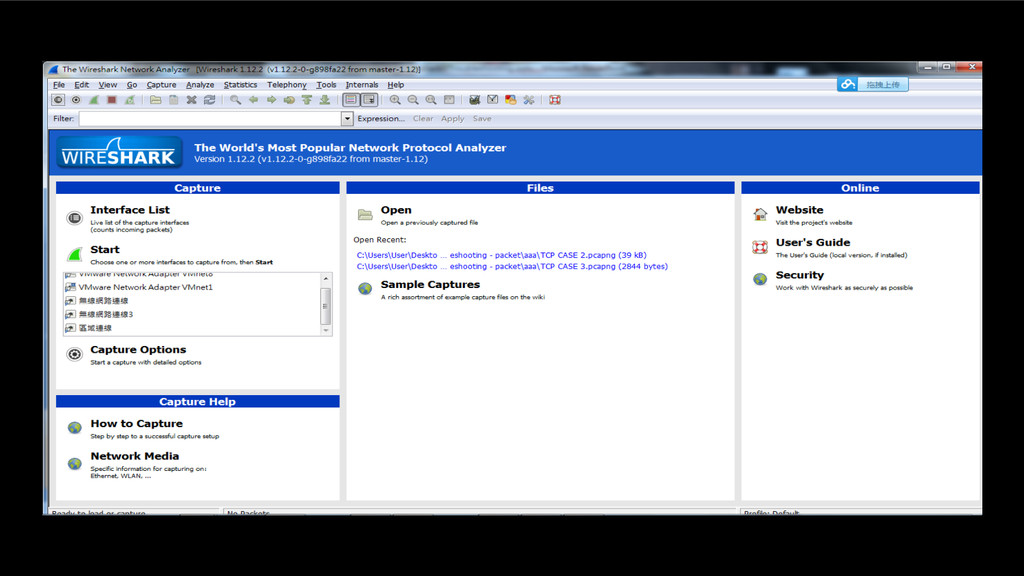Click the interface list scroll-down arrow

tap(326, 330)
